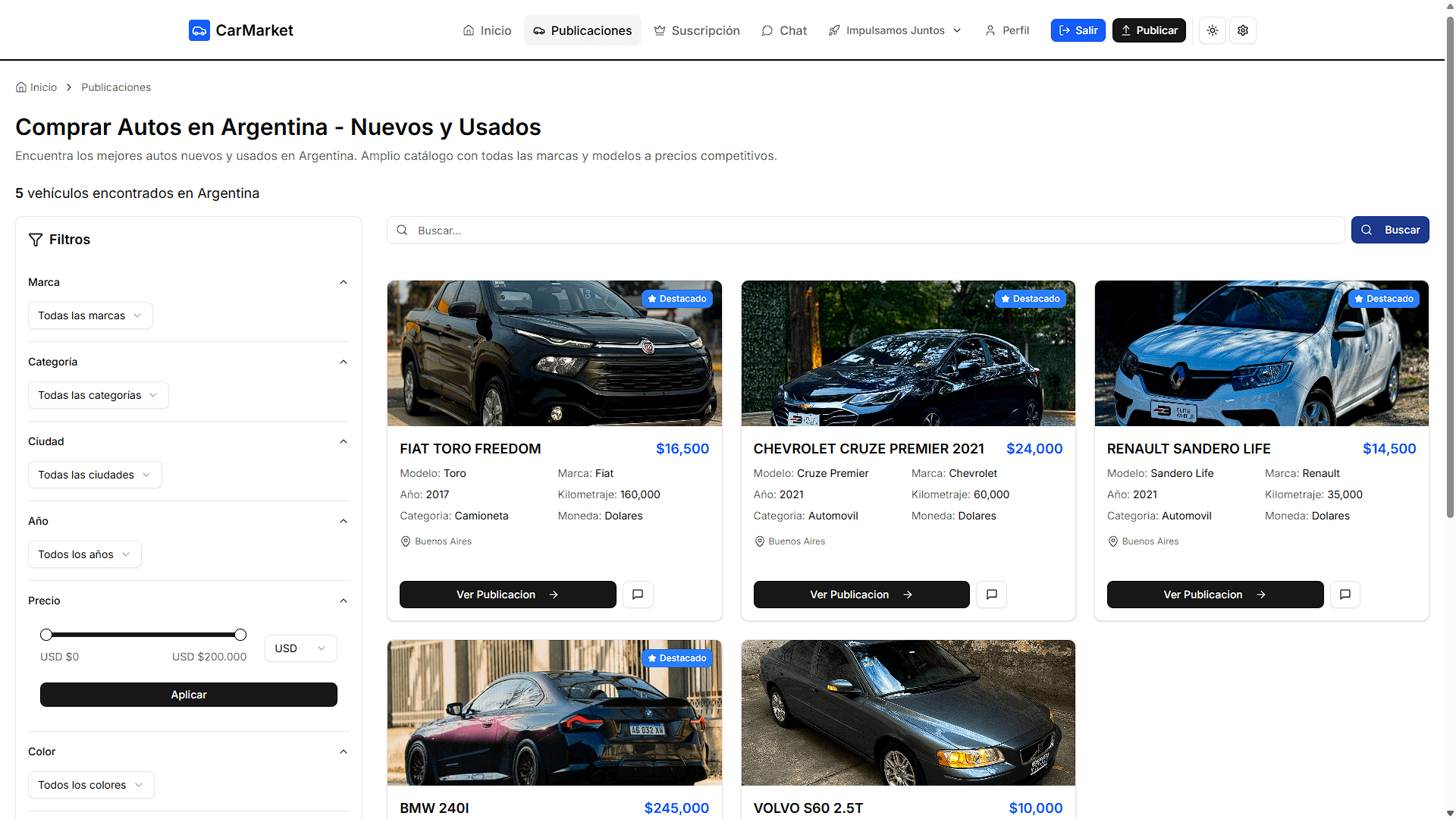Click the $24,000 price
The height and width of the screenshot is (819, 1456).
point(1034,449)
